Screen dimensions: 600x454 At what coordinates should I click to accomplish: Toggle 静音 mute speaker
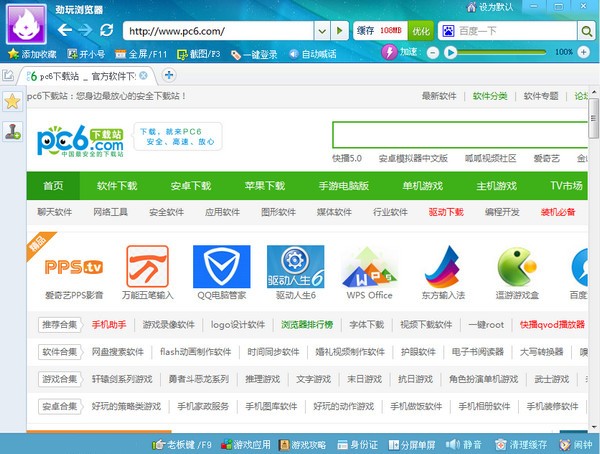pos(463,444)
